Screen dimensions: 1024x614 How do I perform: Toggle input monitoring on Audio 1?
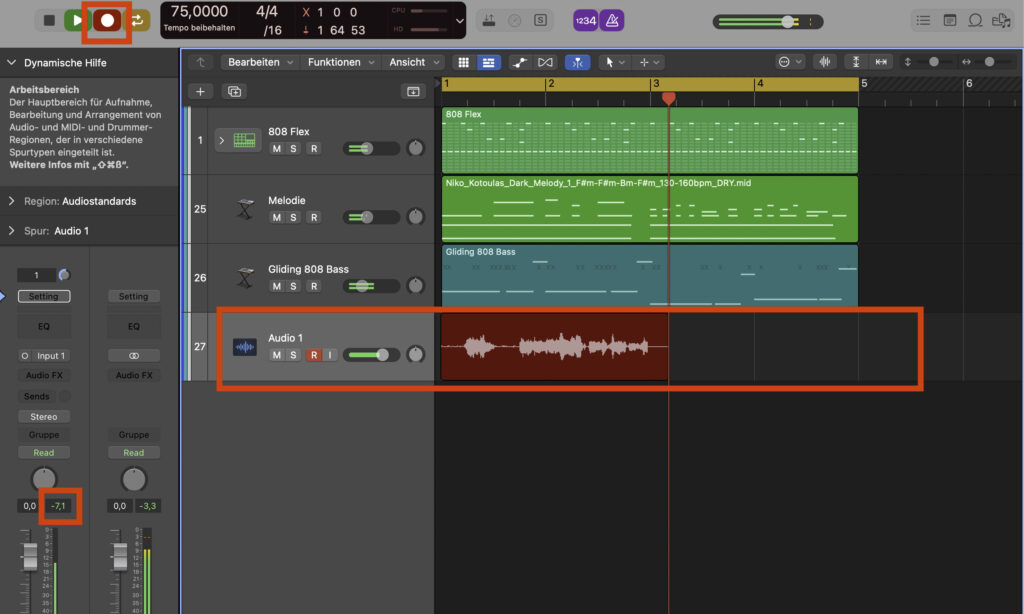pos(330,355)
